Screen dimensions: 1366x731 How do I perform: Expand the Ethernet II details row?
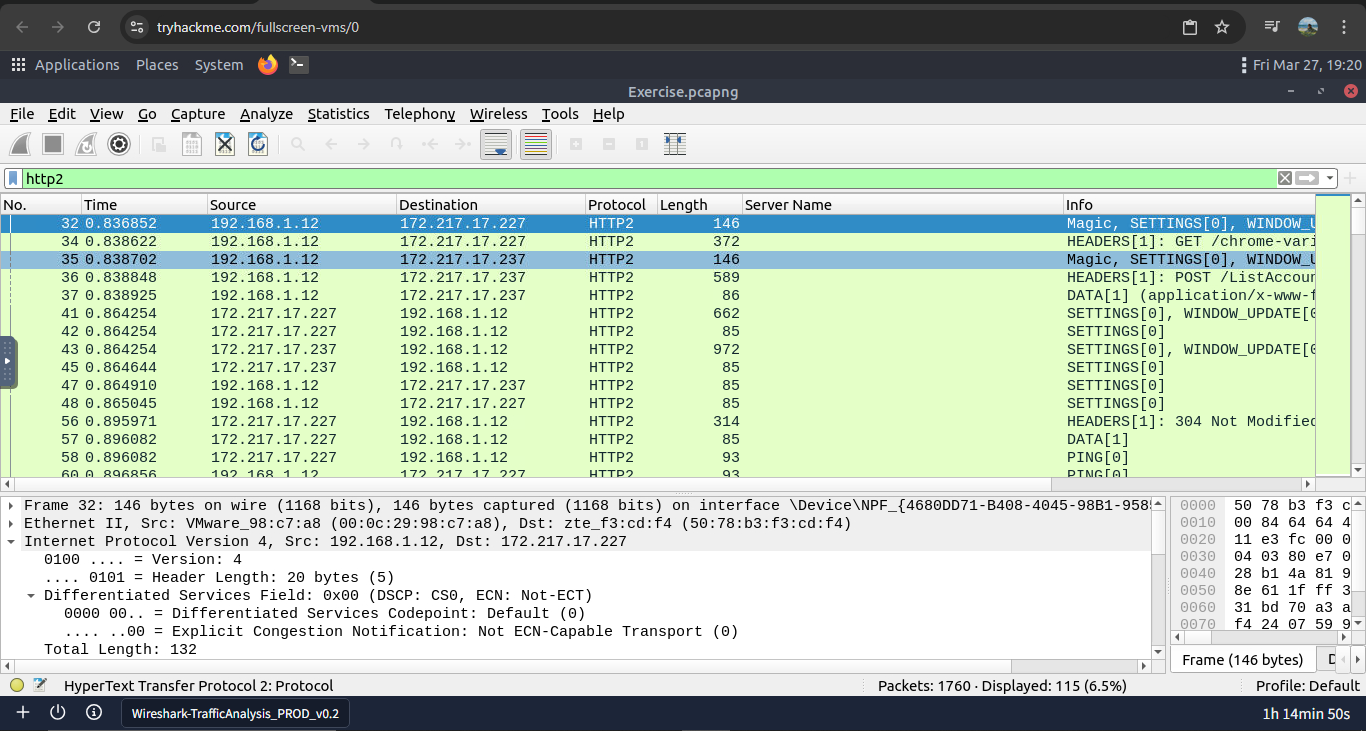pos(12,523)
